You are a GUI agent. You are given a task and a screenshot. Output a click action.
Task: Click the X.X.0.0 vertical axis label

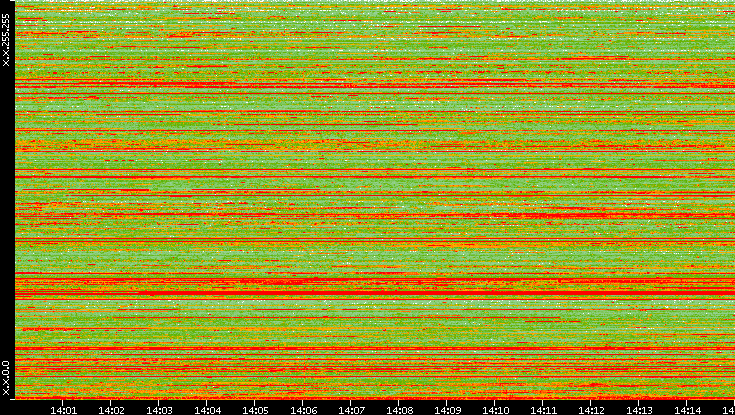(x=7, y=378)
